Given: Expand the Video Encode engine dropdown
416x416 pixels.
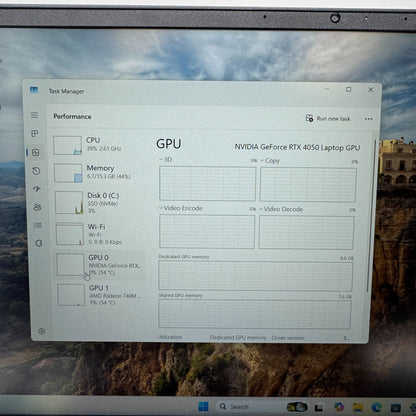Looking at the screenshot, I should (181, 208).
